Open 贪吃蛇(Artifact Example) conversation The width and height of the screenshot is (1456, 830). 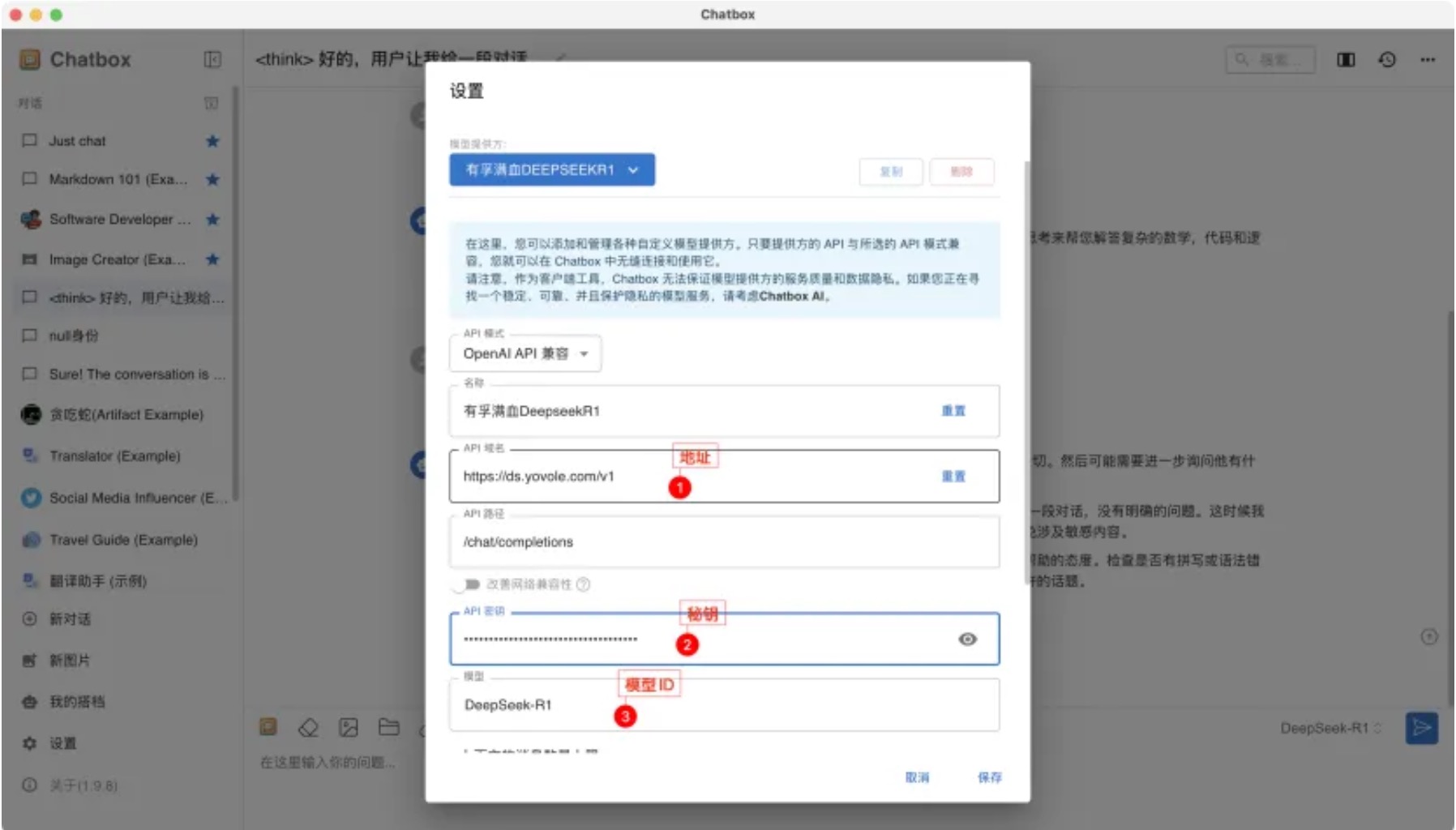pos(122,415)
